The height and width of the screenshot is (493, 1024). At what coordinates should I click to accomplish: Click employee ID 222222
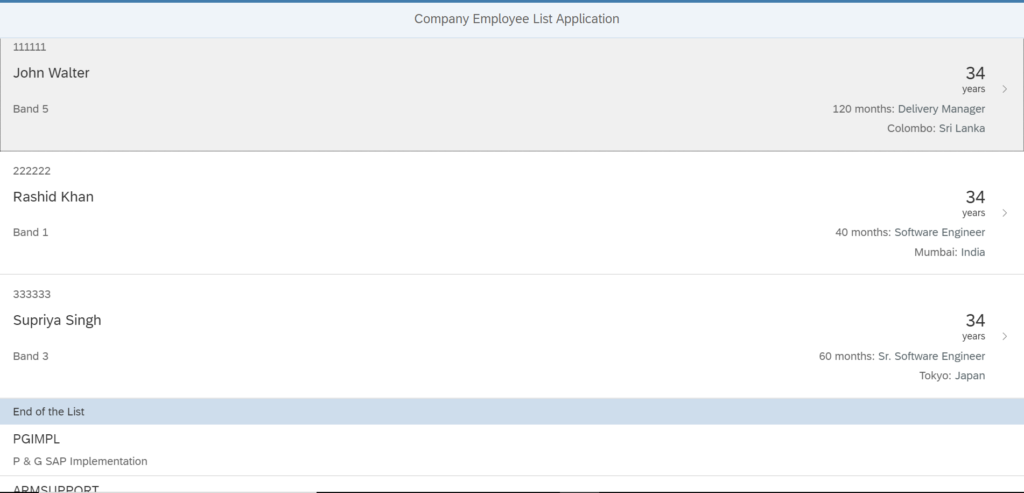[31, 171]
